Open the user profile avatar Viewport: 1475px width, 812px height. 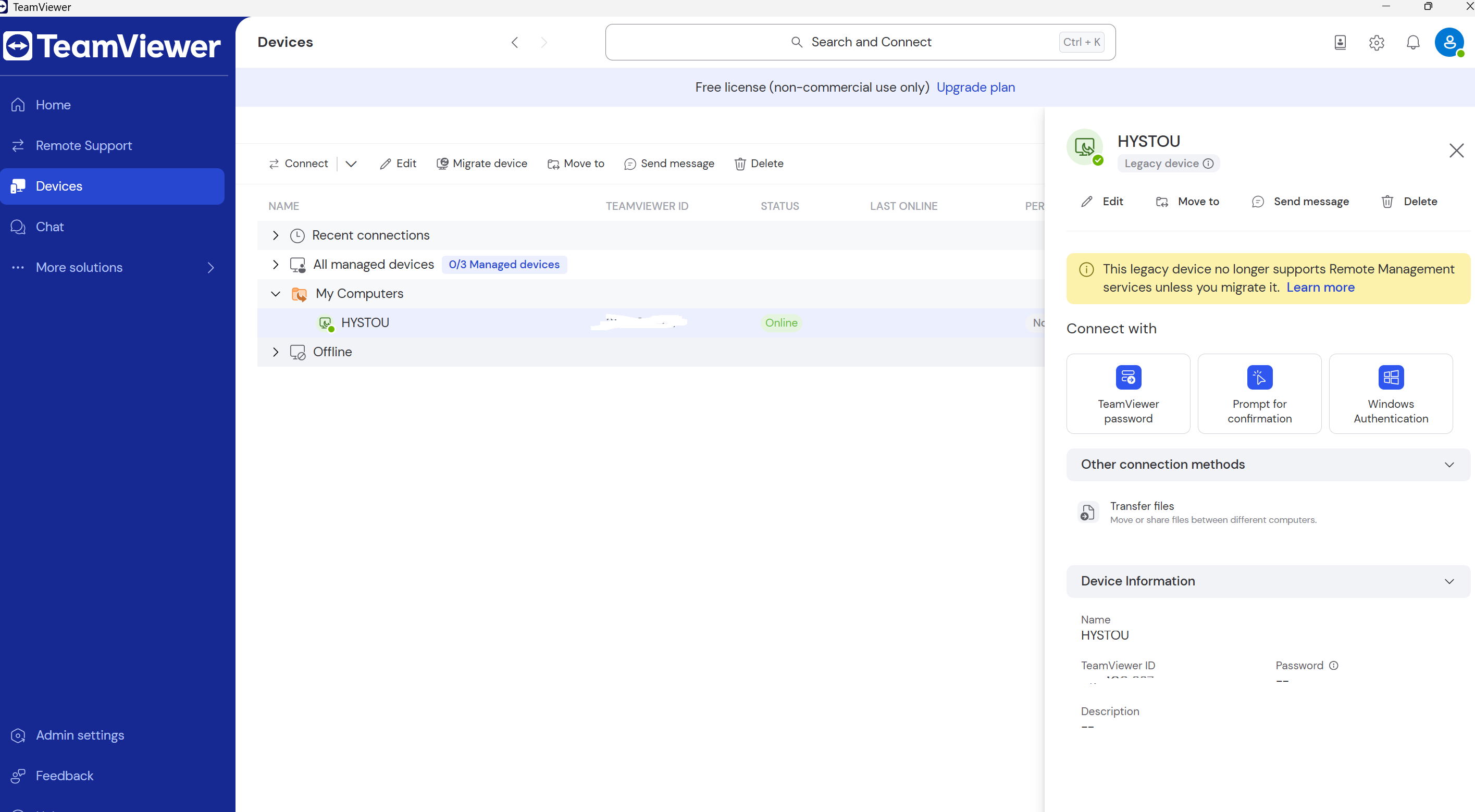1449,42
